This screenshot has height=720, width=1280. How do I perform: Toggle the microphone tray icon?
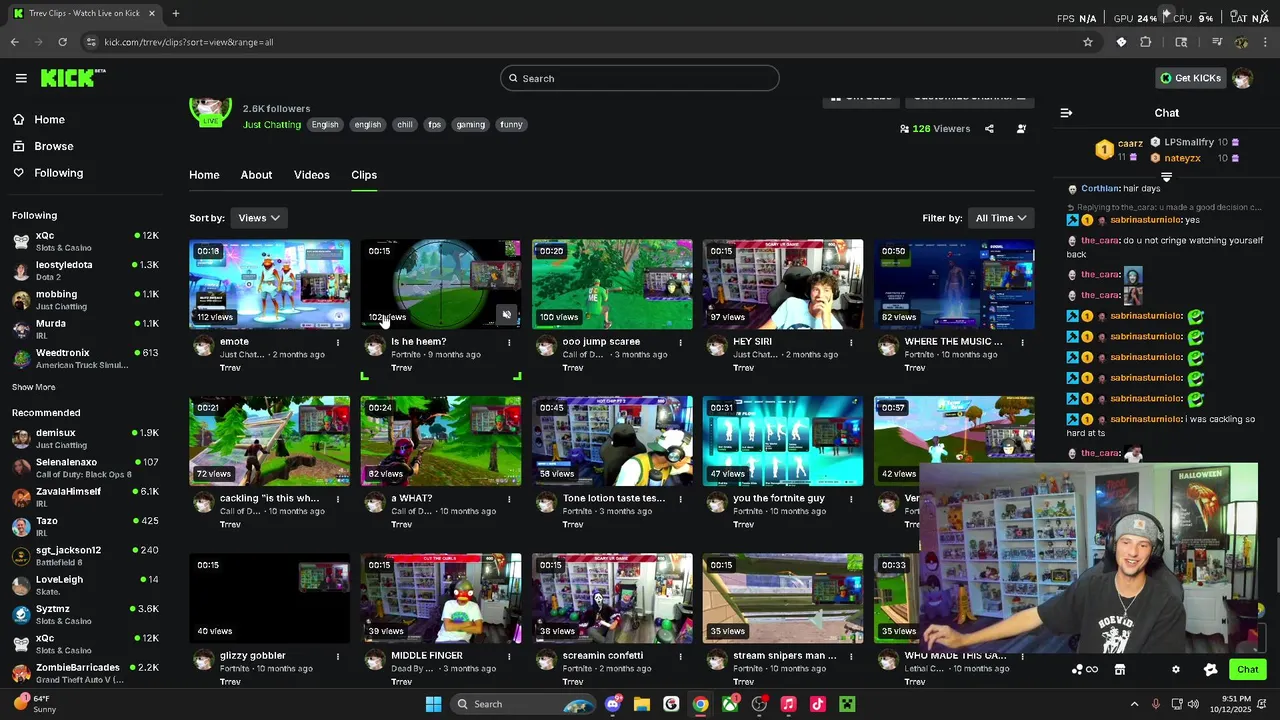[1155, 704]
